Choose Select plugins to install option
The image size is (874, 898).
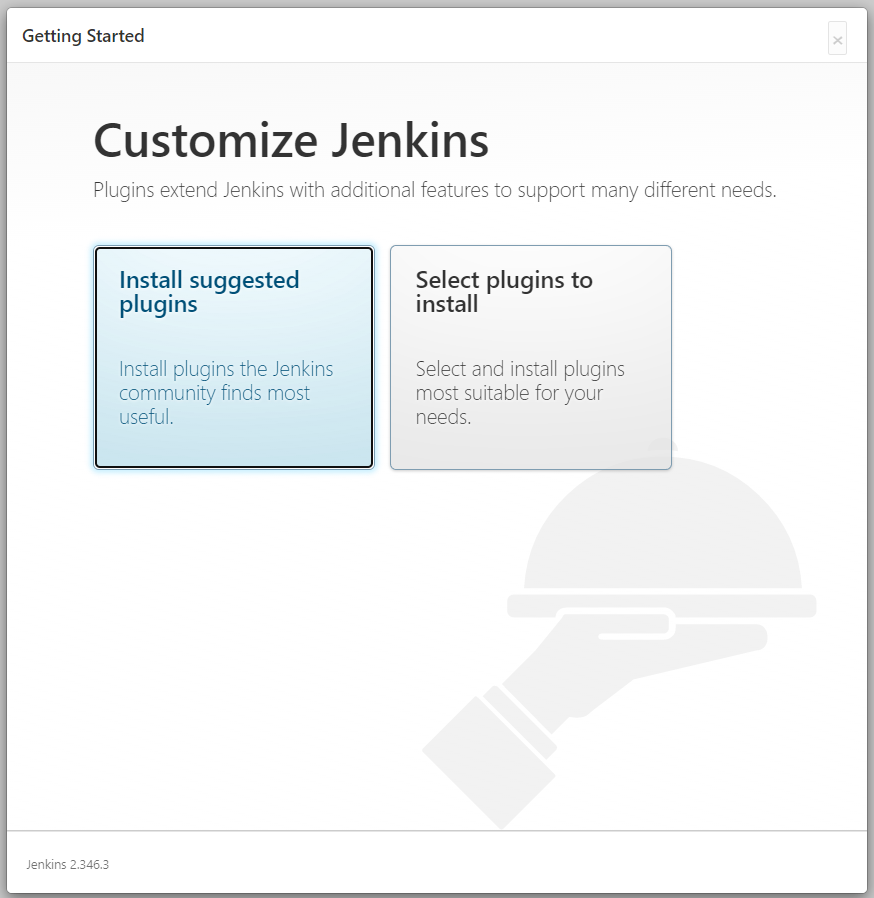[530, 357]
